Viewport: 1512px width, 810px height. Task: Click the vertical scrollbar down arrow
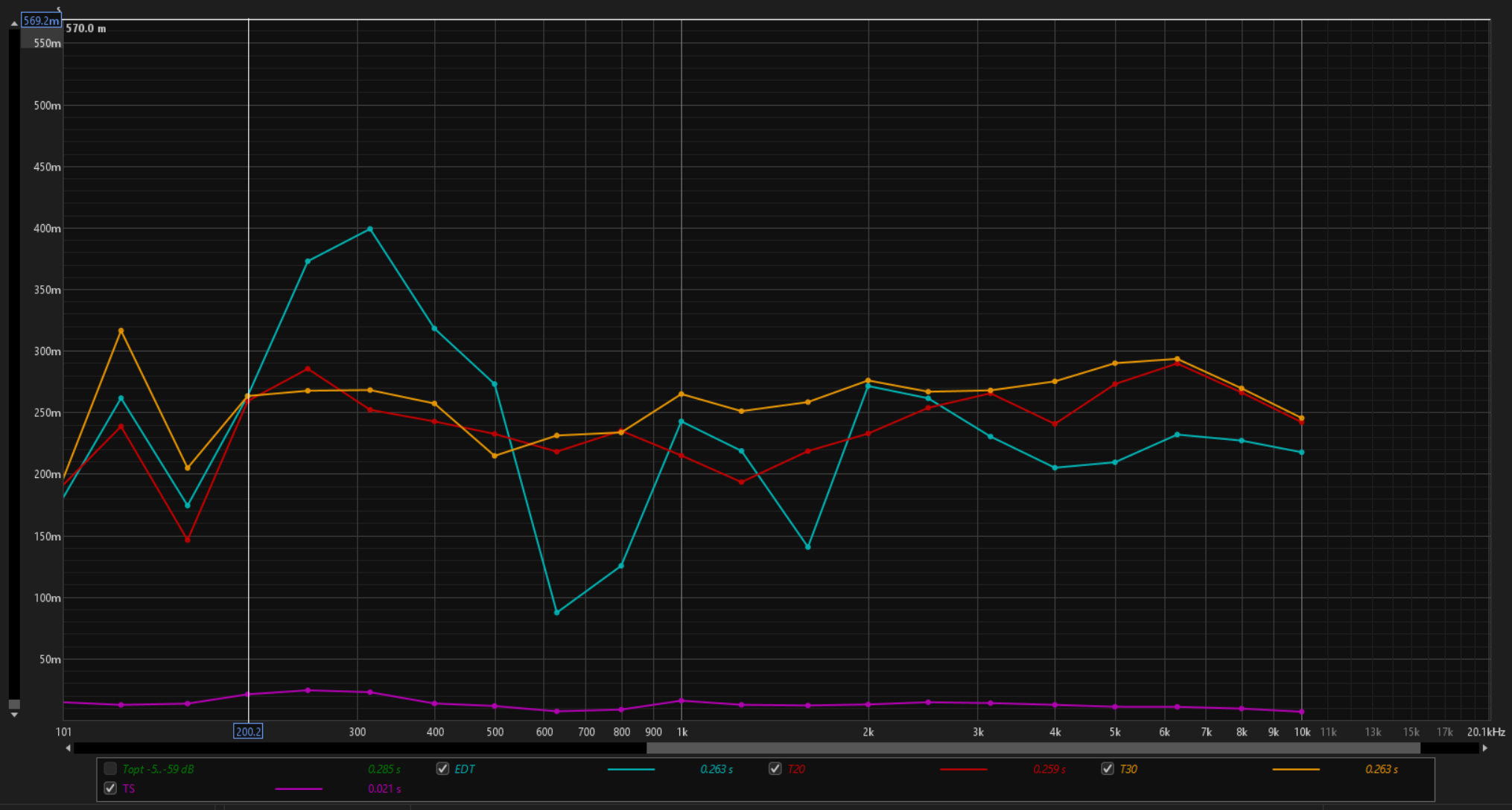14,715
